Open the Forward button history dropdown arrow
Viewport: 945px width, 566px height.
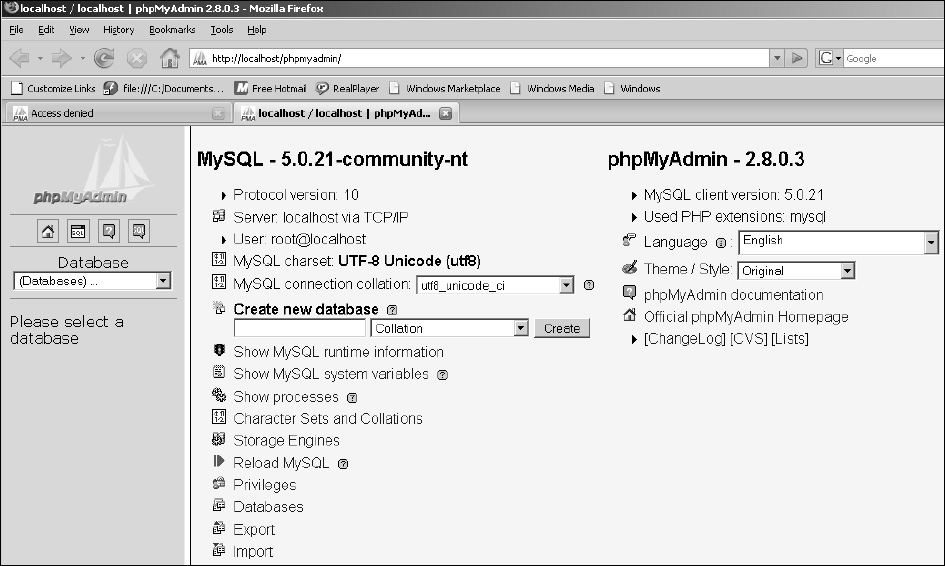click(83, 58)
